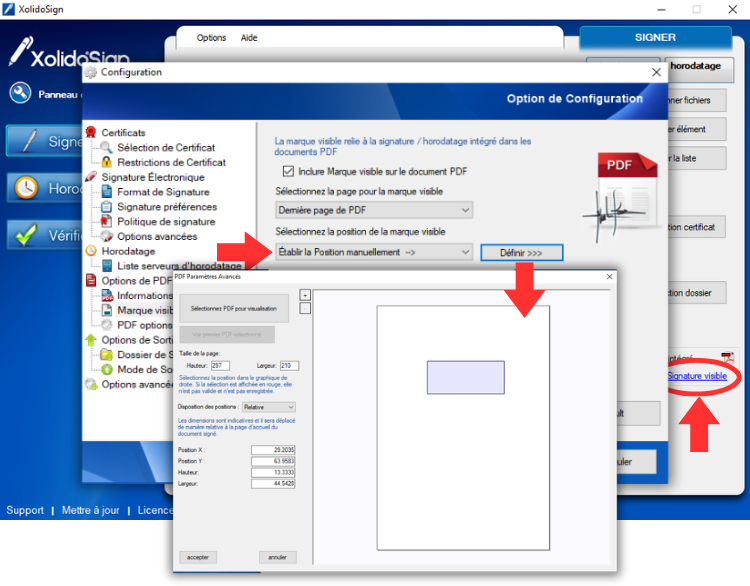Click the red PDF icon beside Options de PDF
Viewport: 750px width, 586px height.
tap(91, 280)
